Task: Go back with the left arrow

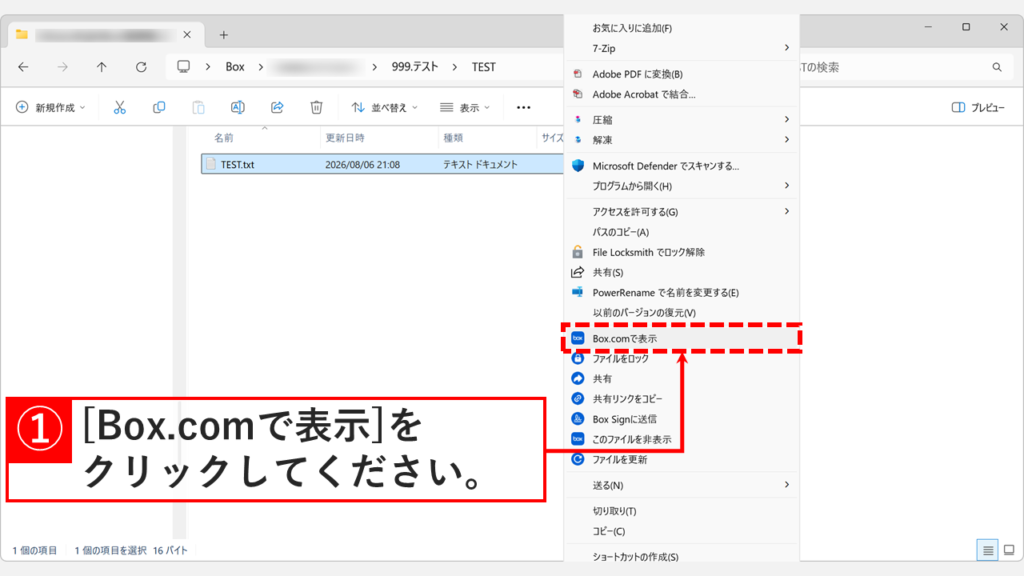Action: (24, 67)
